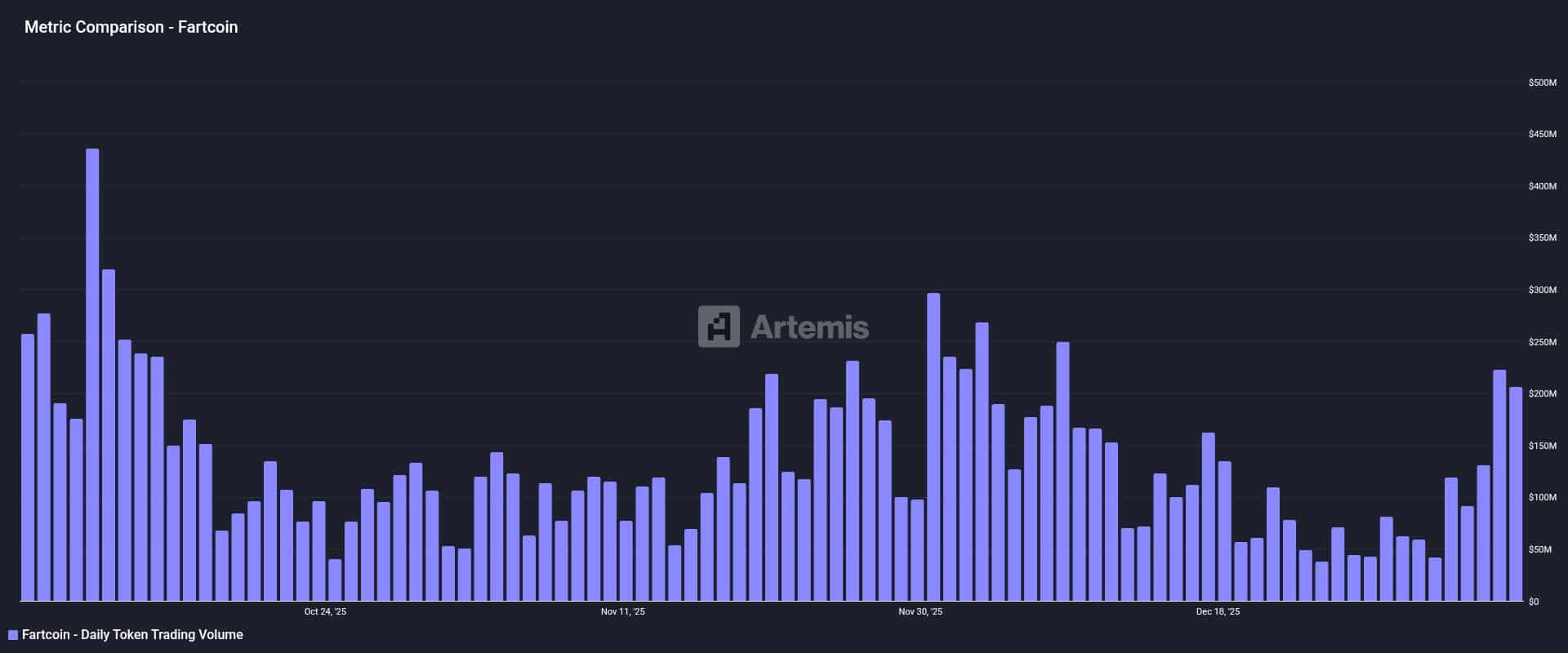Click the bar peaking near $300M
The height and width of the screenshot is (653, 1568).
(933, 447)
